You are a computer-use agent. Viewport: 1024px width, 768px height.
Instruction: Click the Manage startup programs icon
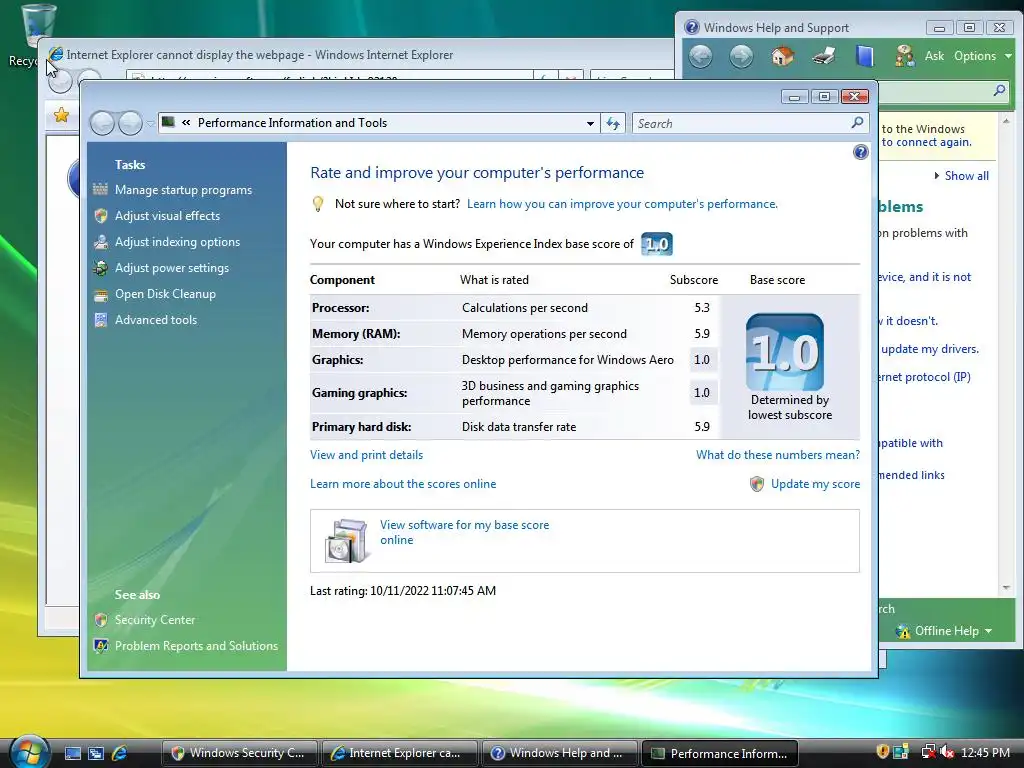(x=101, y=189)
